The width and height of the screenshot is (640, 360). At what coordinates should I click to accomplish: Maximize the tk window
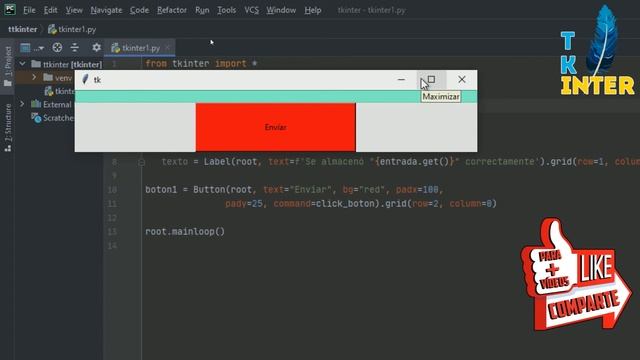click(x=431, y=80)
